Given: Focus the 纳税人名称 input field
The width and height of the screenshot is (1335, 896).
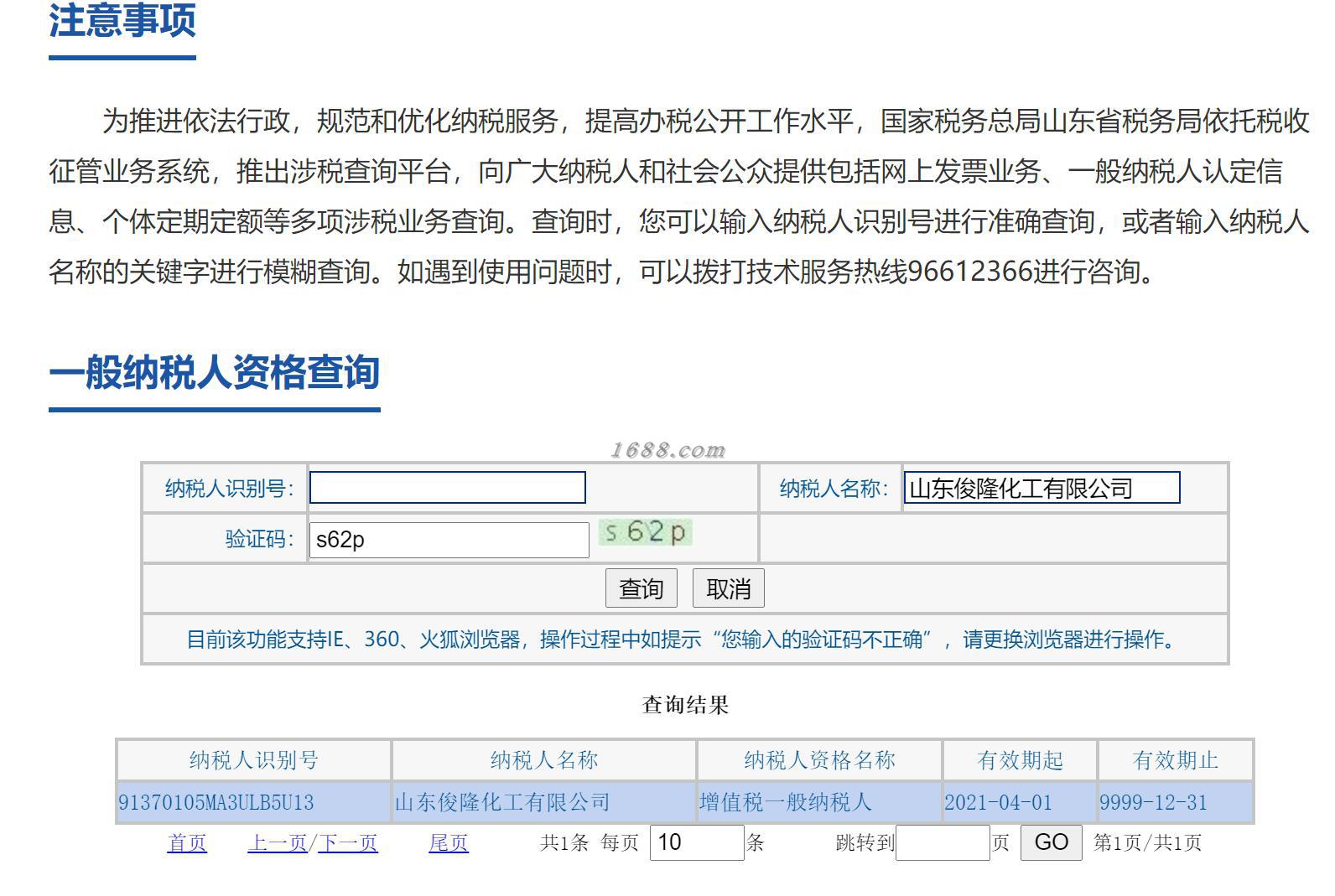Looking at the screenshot, I should [1042, 488].
